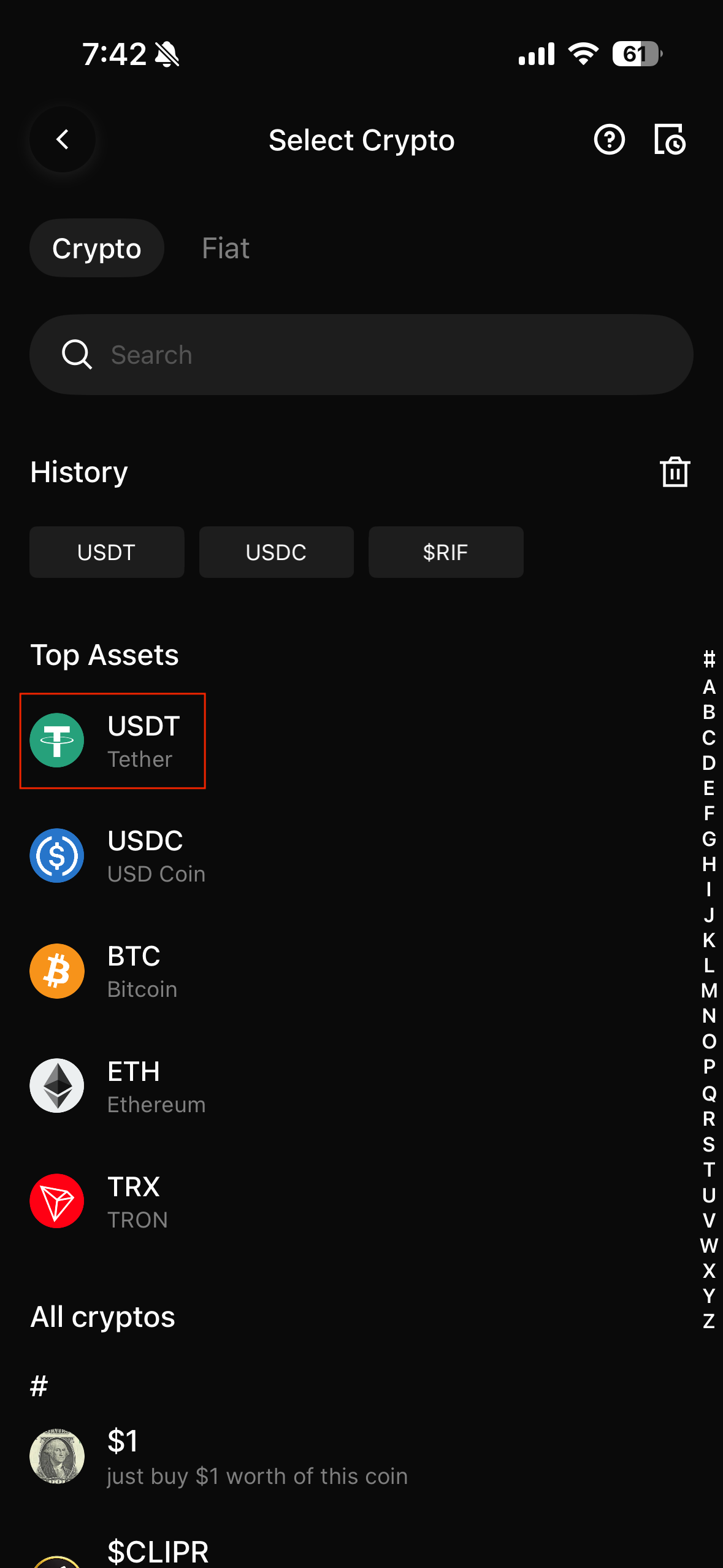This screenshot has width=723, height=1568.
Task: Jump to letter M in alphabet index
Action: tap(709, 991)
